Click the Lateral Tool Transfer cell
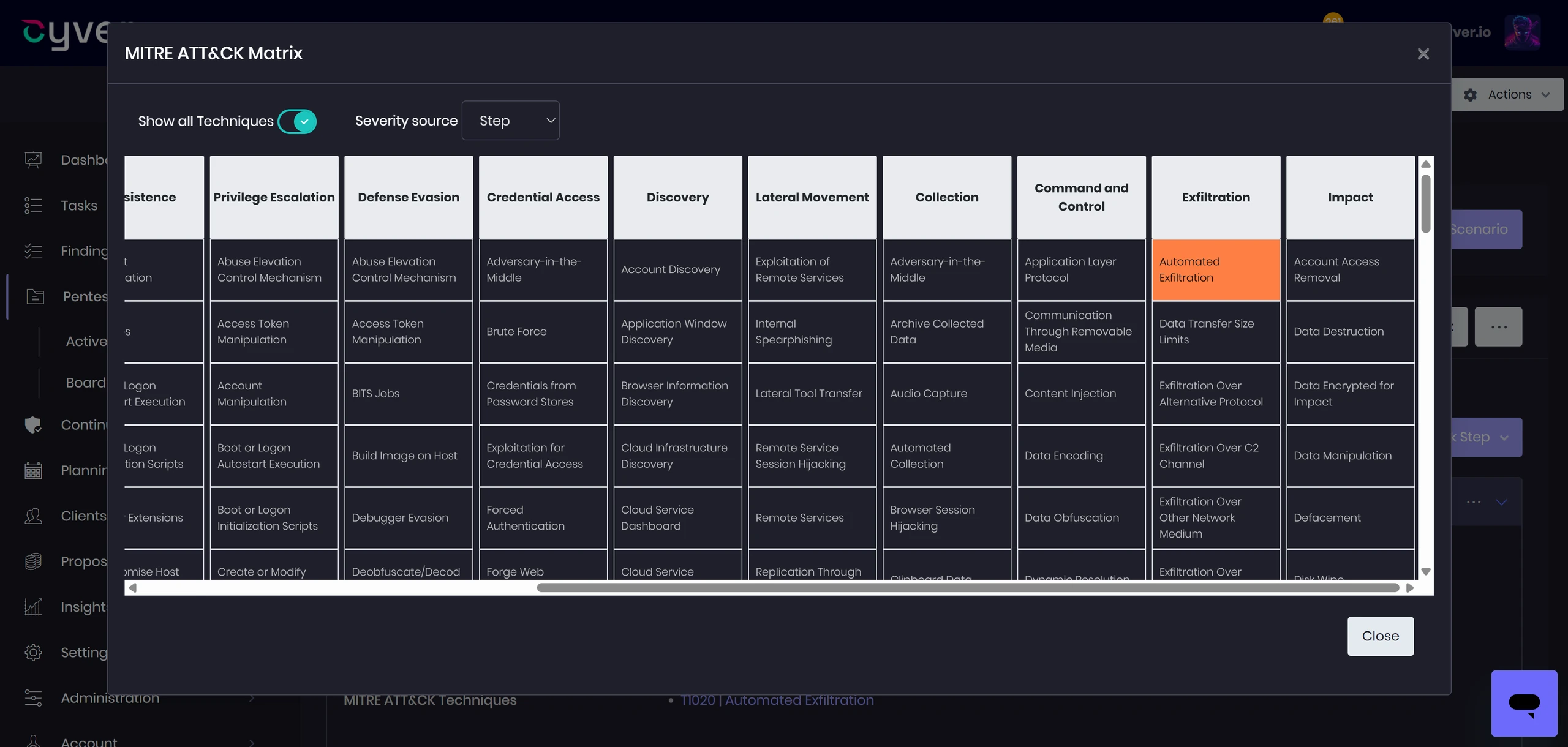Image resolution: width=1568 pixels, height=747 pixels. [812, 394]
